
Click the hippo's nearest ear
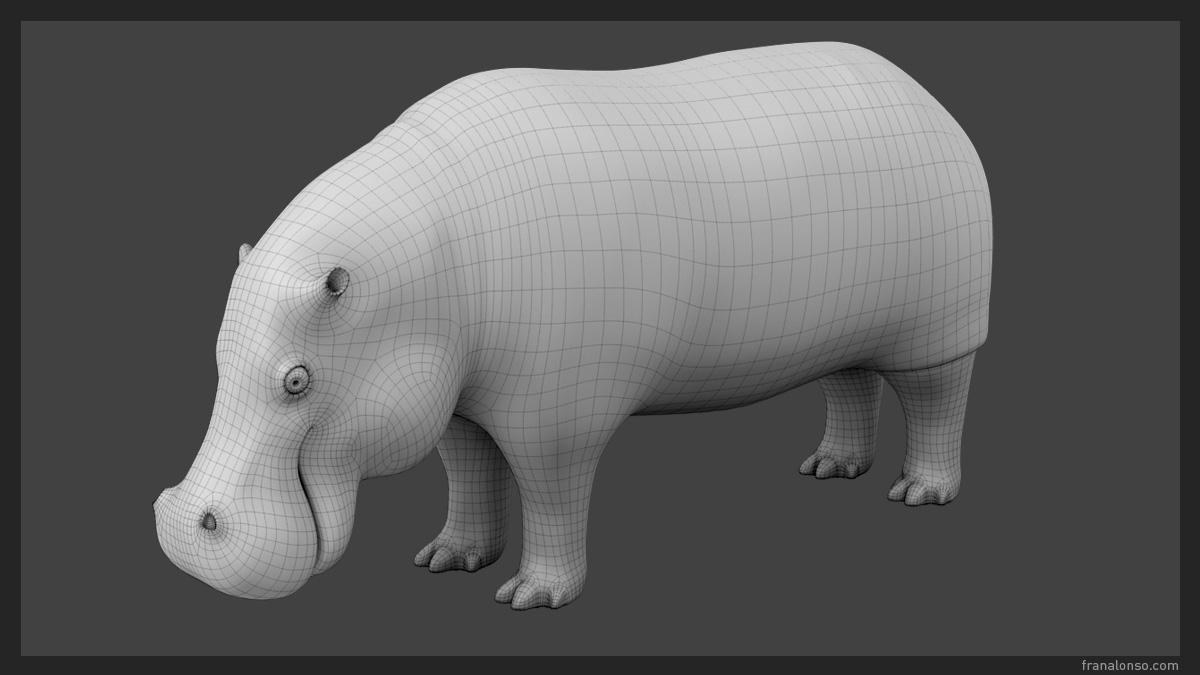pos(337,282)
